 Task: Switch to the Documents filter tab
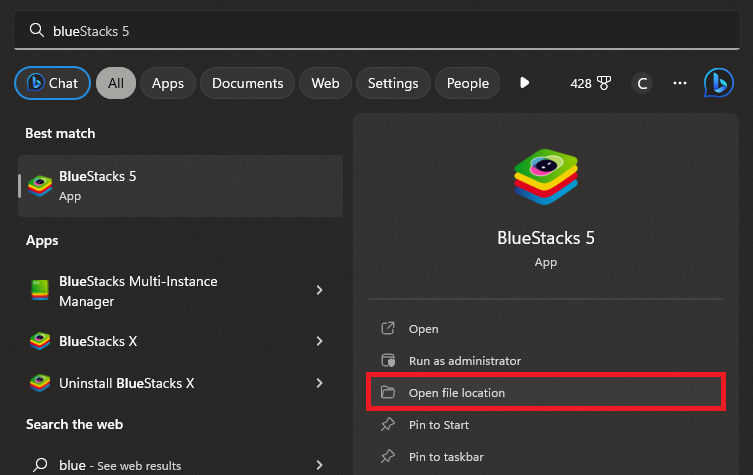pyautogui.click(x=247, y=83)
